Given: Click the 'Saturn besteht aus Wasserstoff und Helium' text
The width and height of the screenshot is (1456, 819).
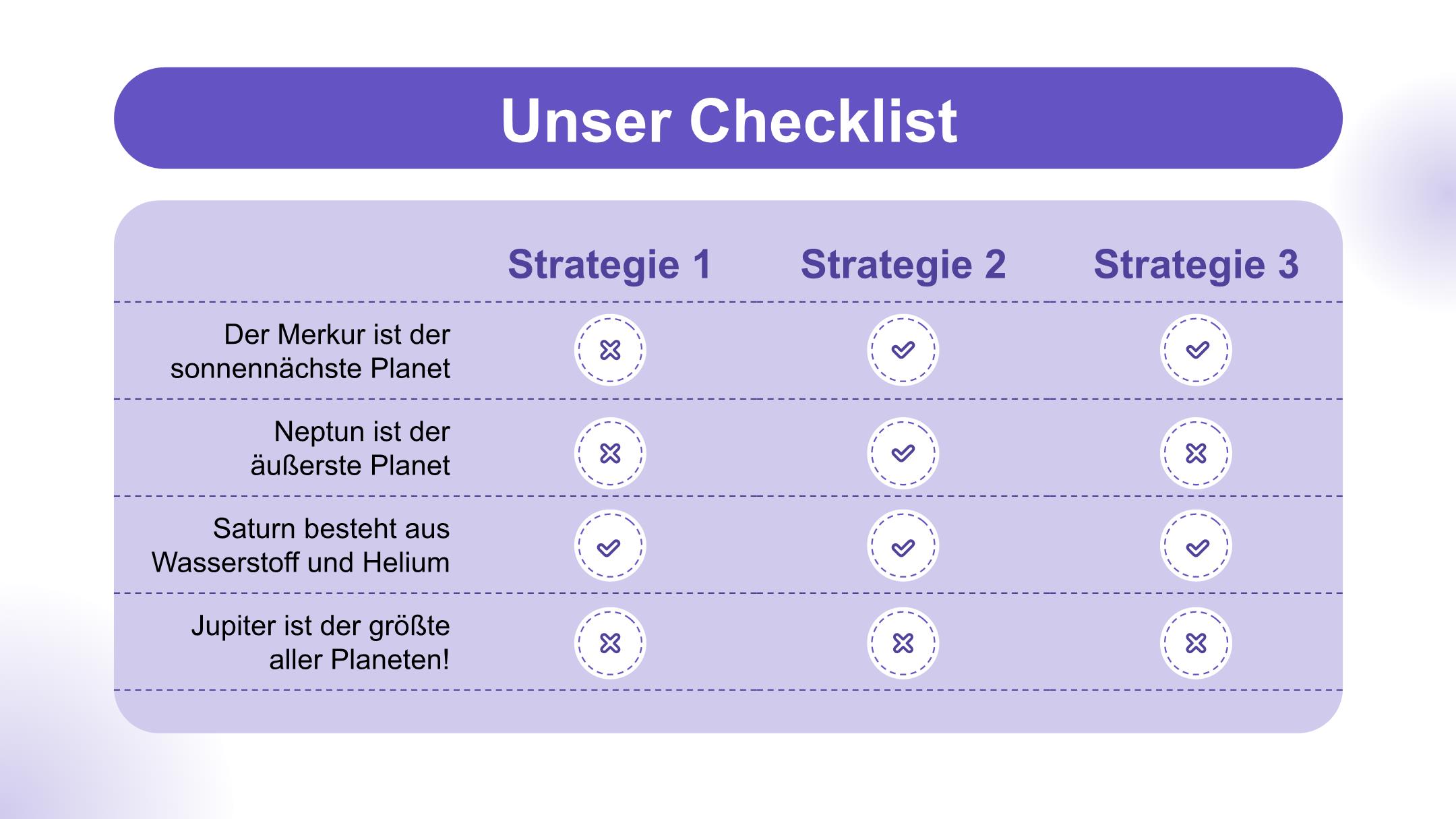Looking at the screenshot, I should [301, 545].
